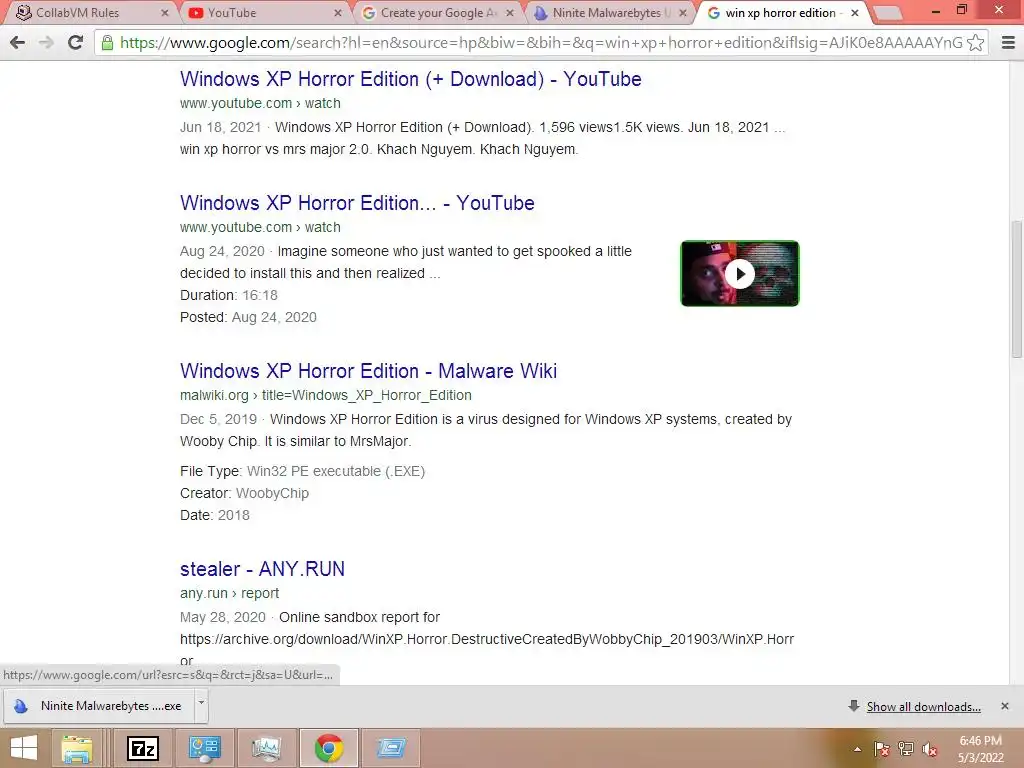Click the download arrow icon beside Show all downloads
Viewport: 1024px width, 768px height.
[x=853, y=706]
